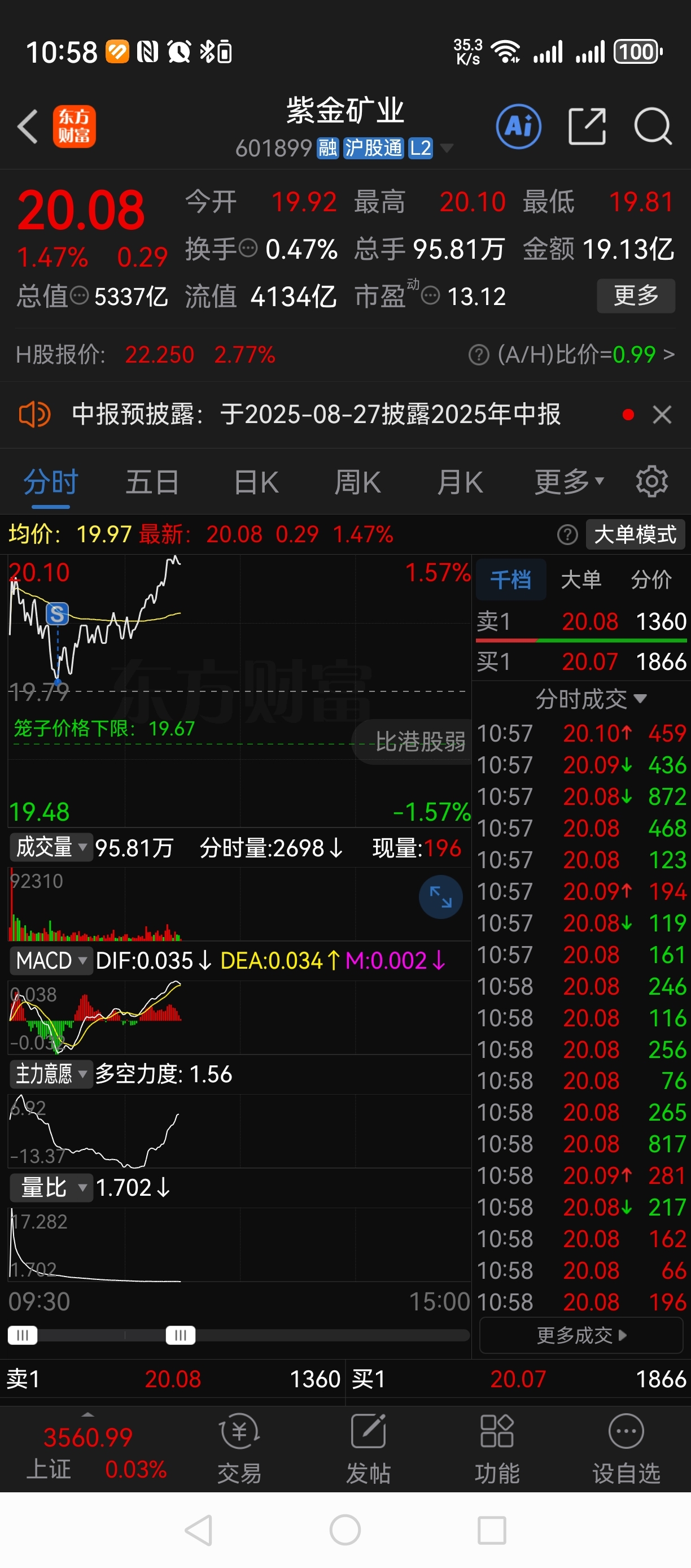Tap right handle of time range slider
This screenshot has height=1568, width=691.
click(x=181, y=1335)
